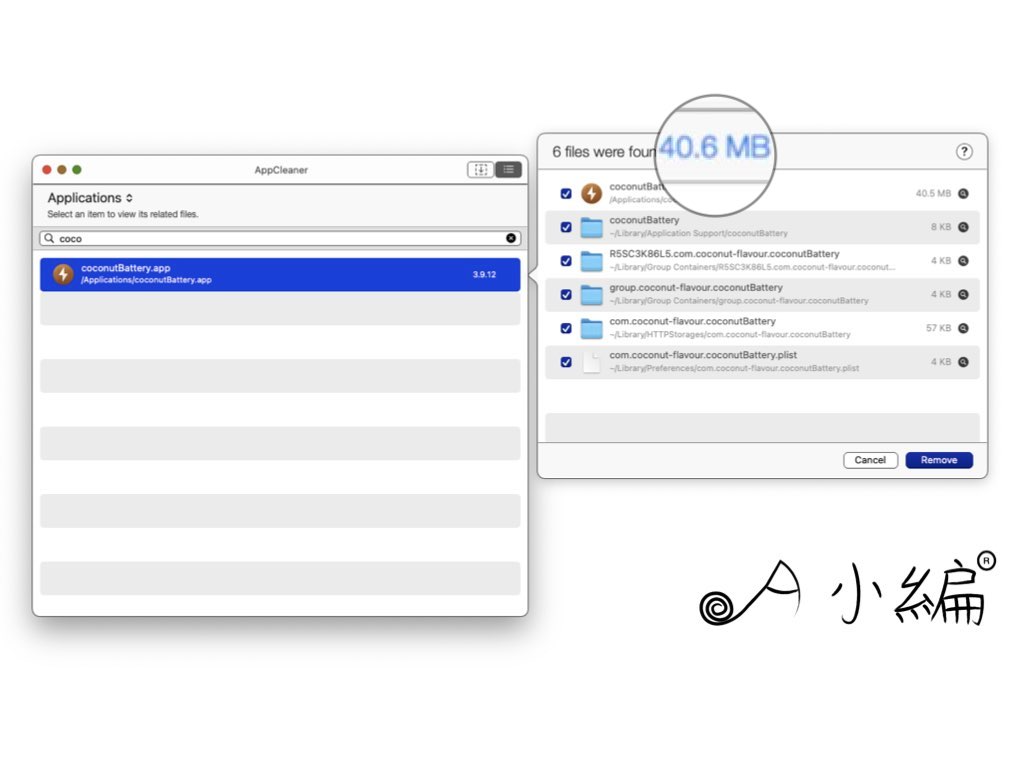
Task: Close the AppCleaner window with the red button
Action: 47,170
